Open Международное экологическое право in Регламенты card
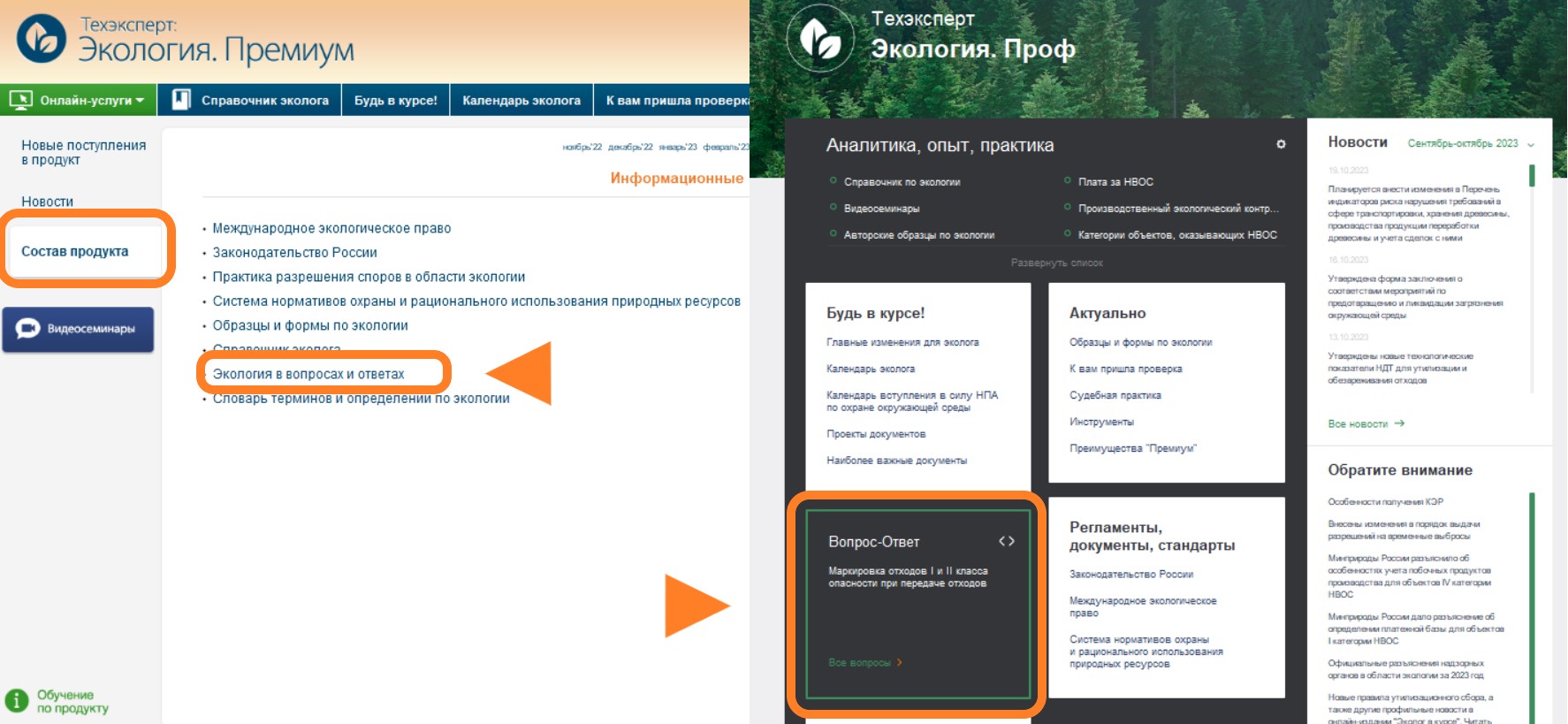Image resolution: width=1568 pixels, height=724 pixels. [1143, 607]
